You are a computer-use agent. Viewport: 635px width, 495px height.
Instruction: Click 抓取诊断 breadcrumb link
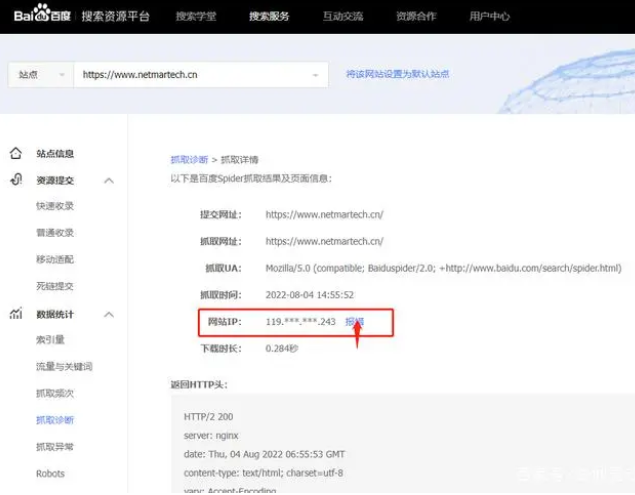[x=189, y=160]
